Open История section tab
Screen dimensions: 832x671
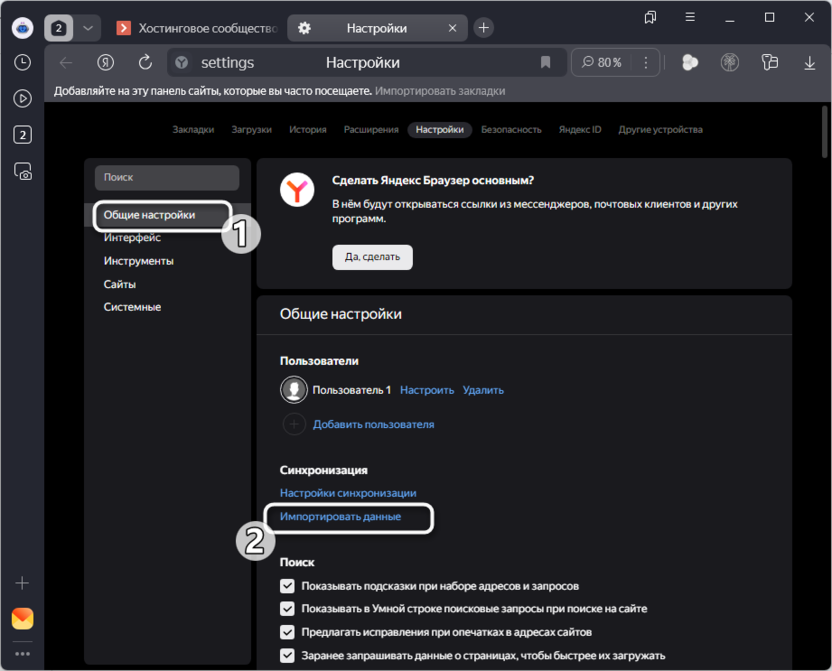pyautogui.click(x=308, y=129)
